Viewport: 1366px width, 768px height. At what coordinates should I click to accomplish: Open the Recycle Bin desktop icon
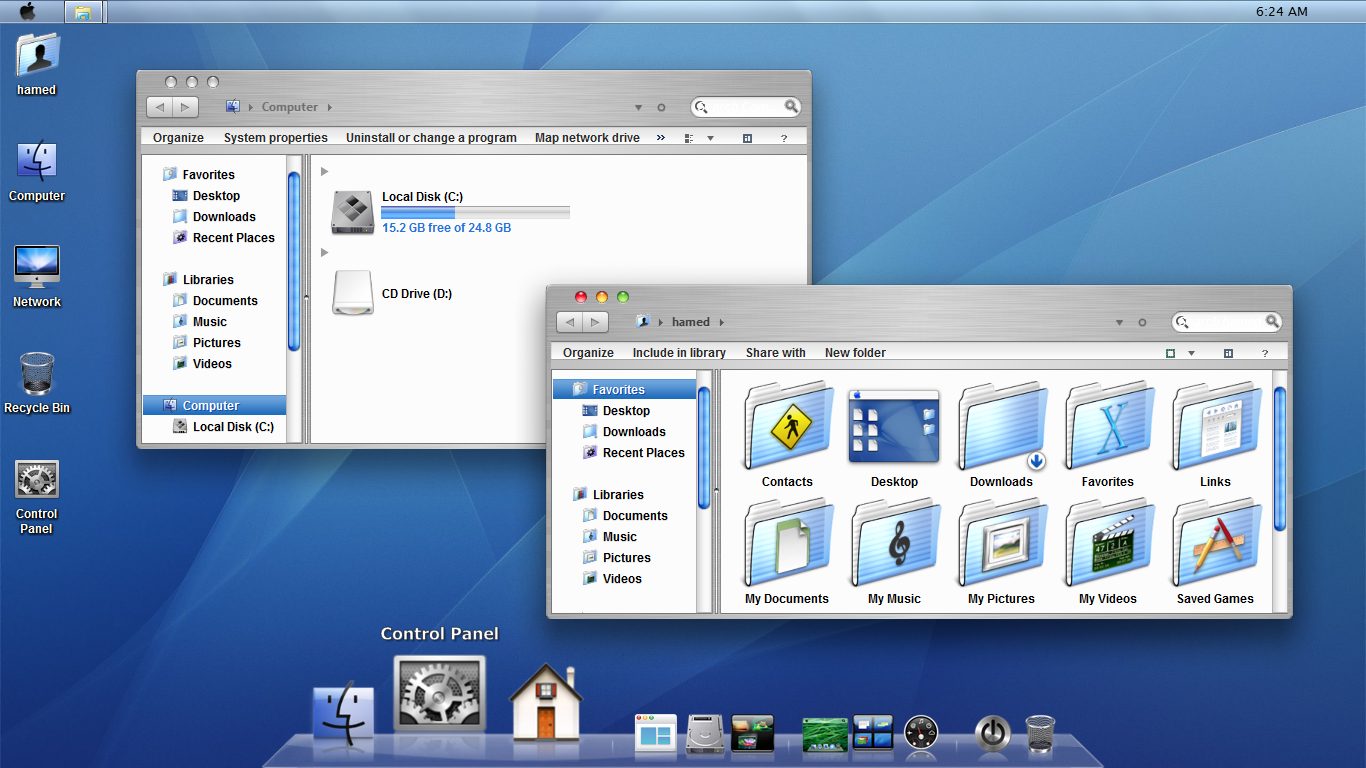[x=37, y=375]
